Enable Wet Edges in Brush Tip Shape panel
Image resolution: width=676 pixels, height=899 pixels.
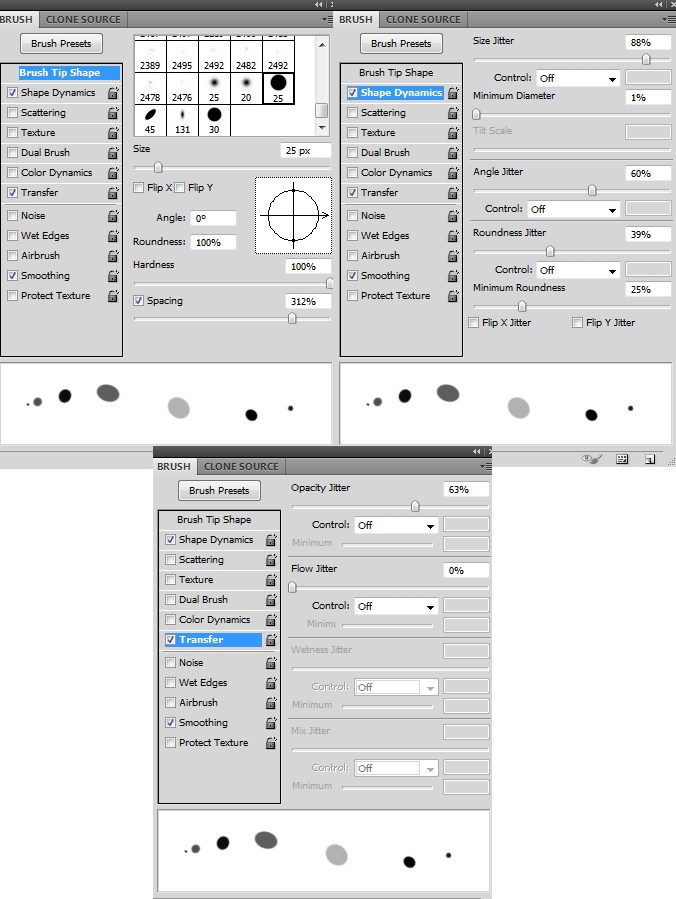point(13,236)
